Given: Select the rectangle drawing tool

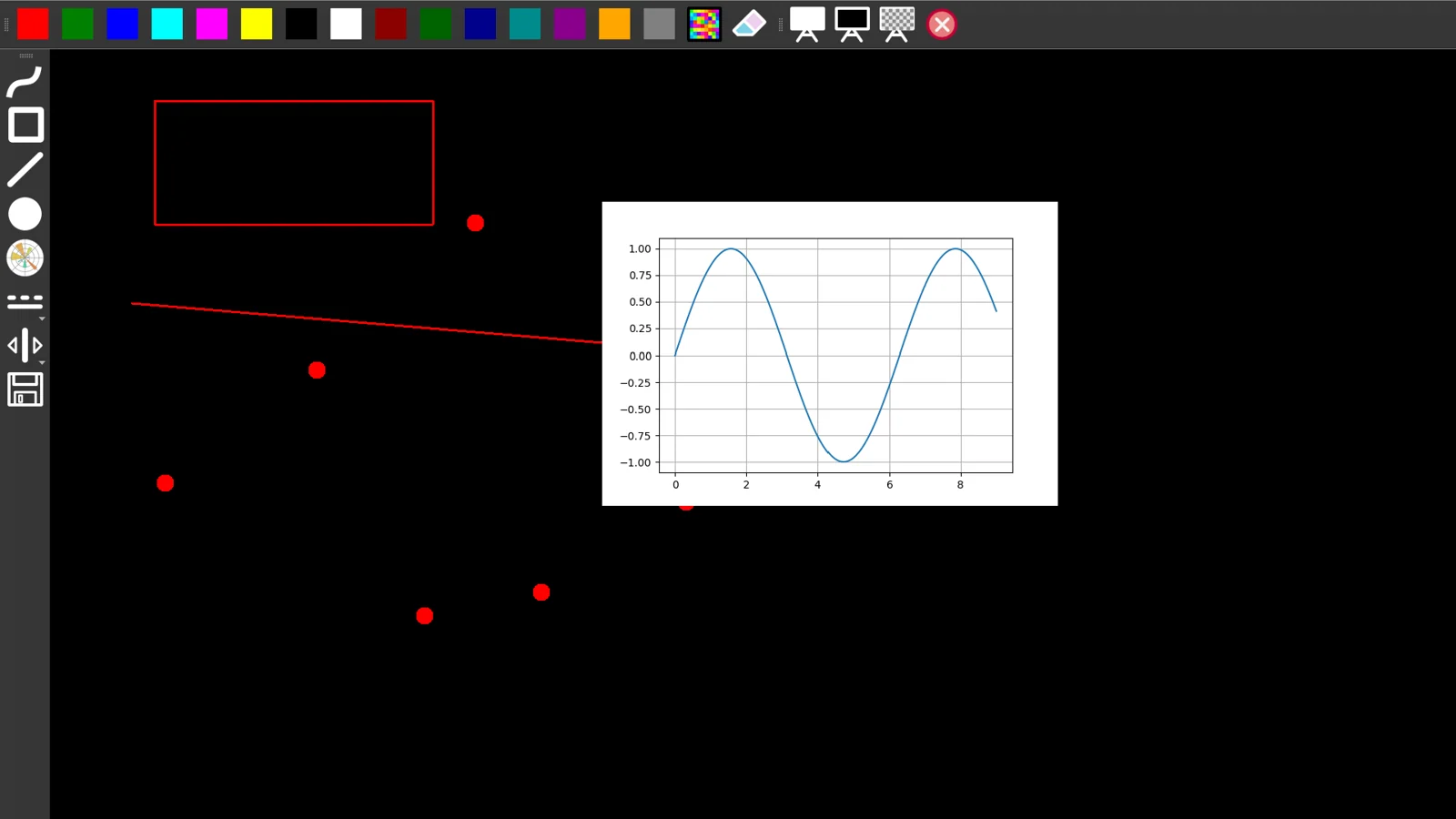Looking at the screenshot, I should tap(25, 125).
